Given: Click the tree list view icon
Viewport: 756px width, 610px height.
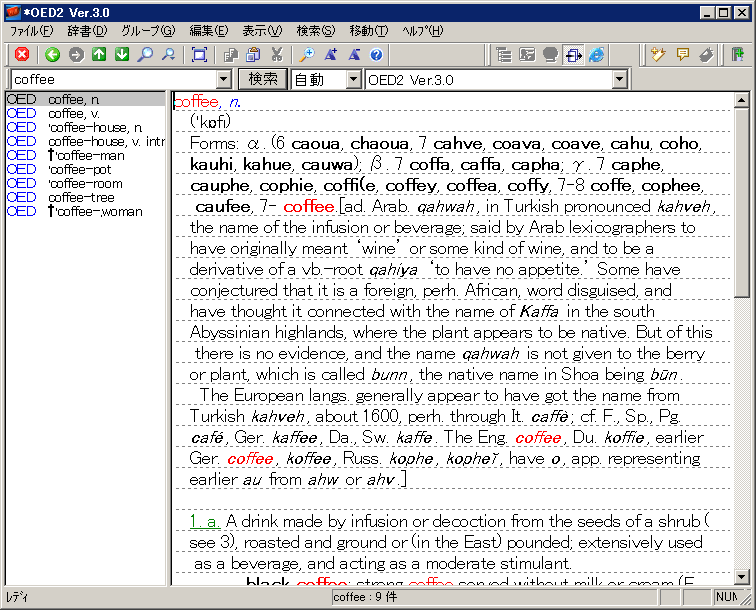Looking at the screenshot, I should click(504, 54).
